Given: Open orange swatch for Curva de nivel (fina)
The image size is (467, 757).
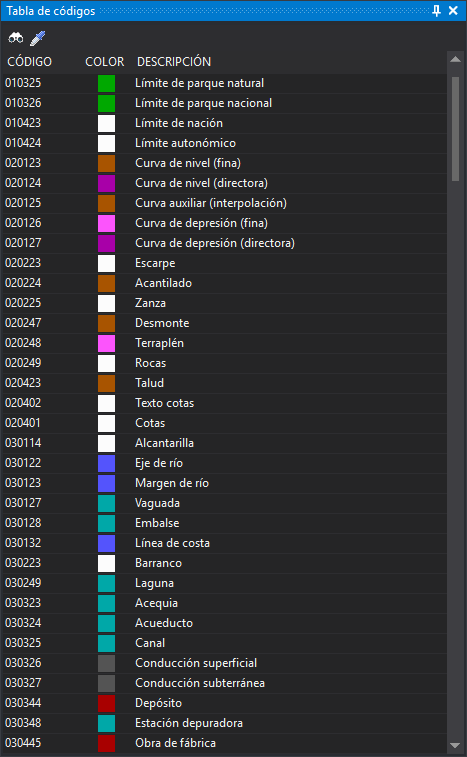Looking at the screenshot, I should pyautogui.click(x=106, y=163).
